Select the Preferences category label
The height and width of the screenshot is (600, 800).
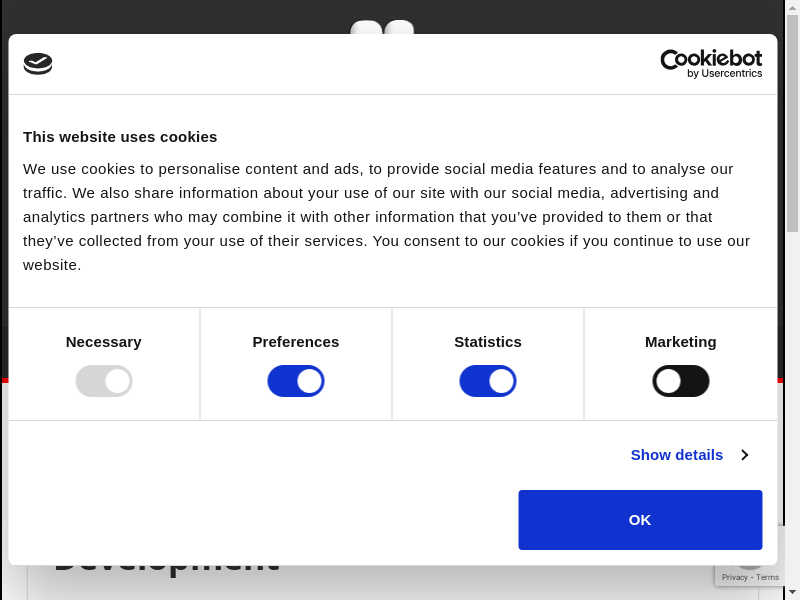pyautogui.click(x=296, y=342)
